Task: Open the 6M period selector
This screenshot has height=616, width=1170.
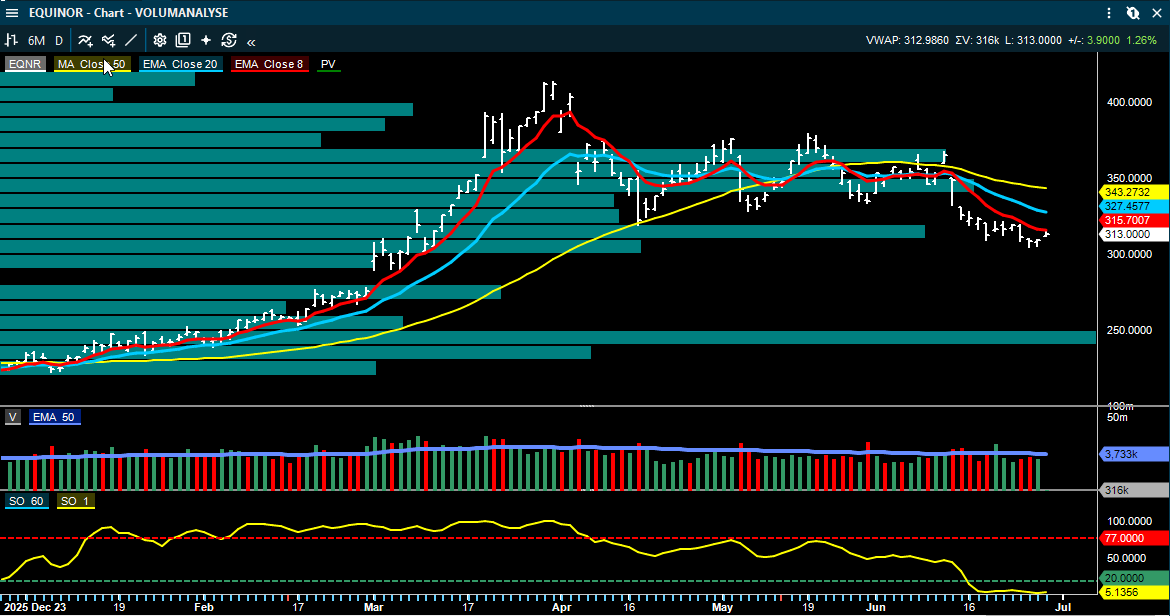Action: coord(36,41)
